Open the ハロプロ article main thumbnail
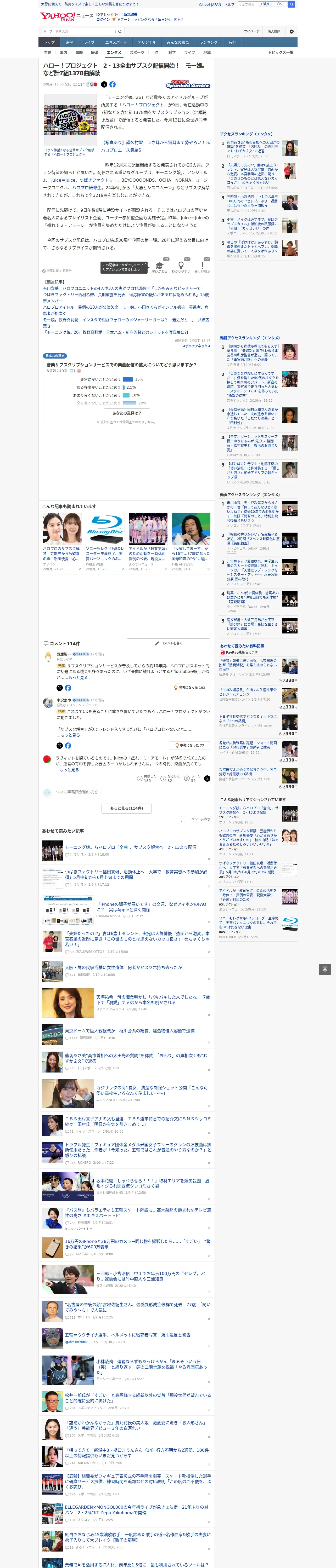 [x=70, y=119]
